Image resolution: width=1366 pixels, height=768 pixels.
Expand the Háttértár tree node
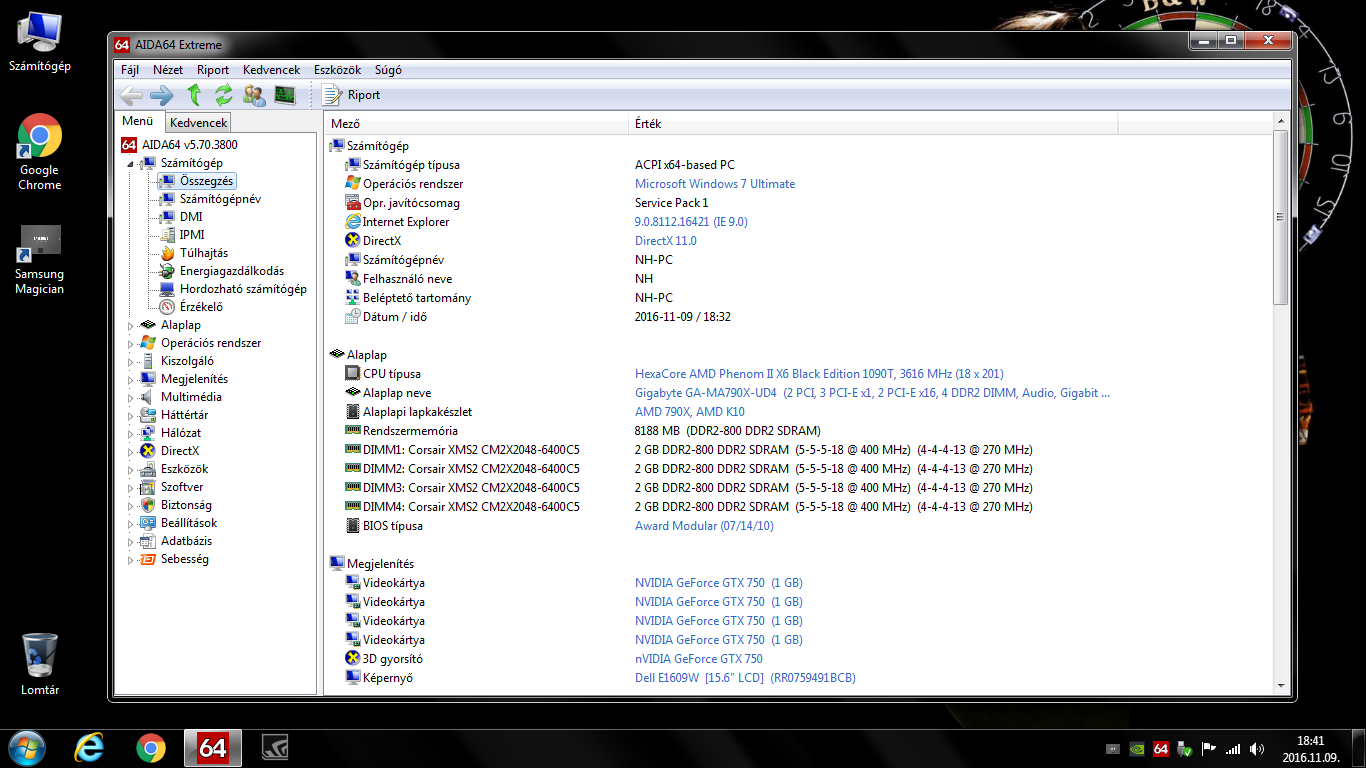click(130, 415)
